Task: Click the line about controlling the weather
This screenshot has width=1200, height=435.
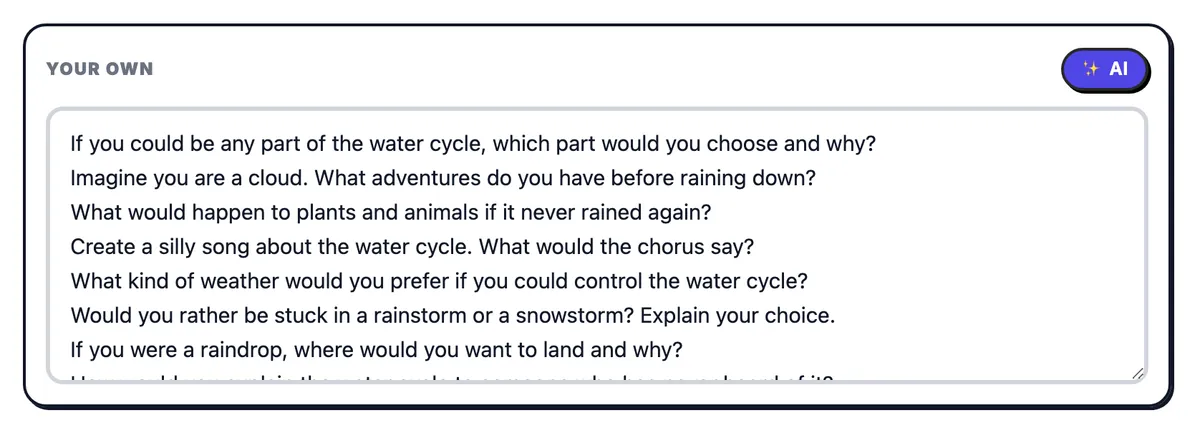Action: (439, 281)
